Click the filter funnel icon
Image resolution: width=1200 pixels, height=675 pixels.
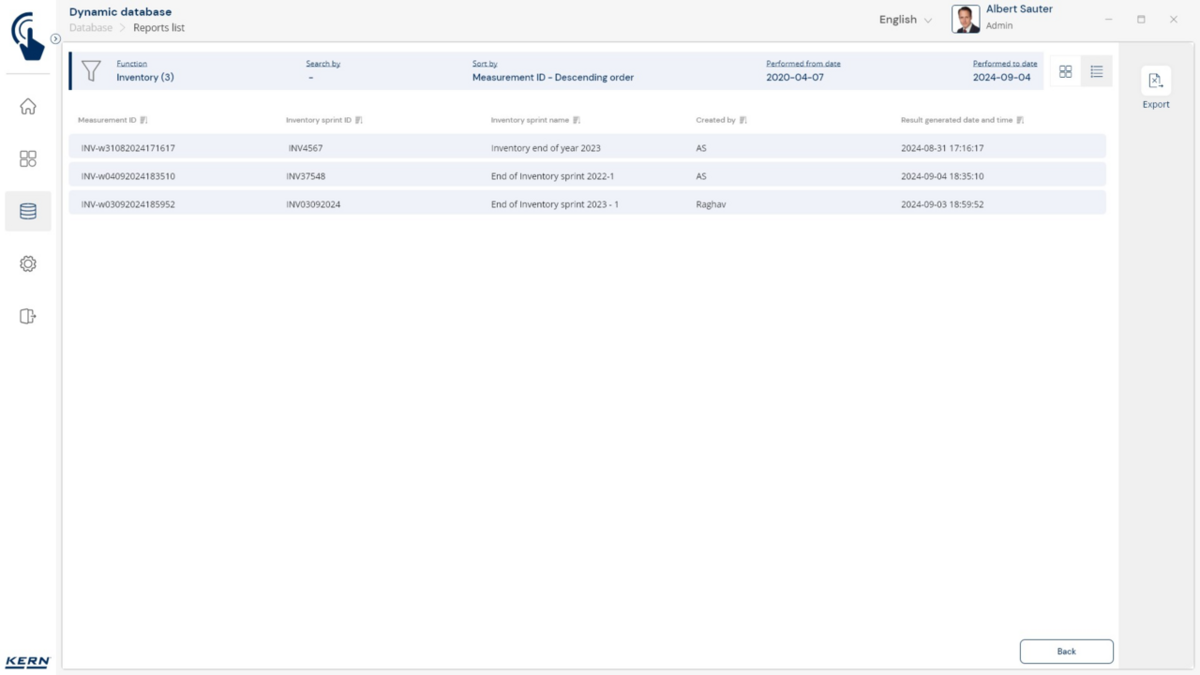[x=91, y=71]
